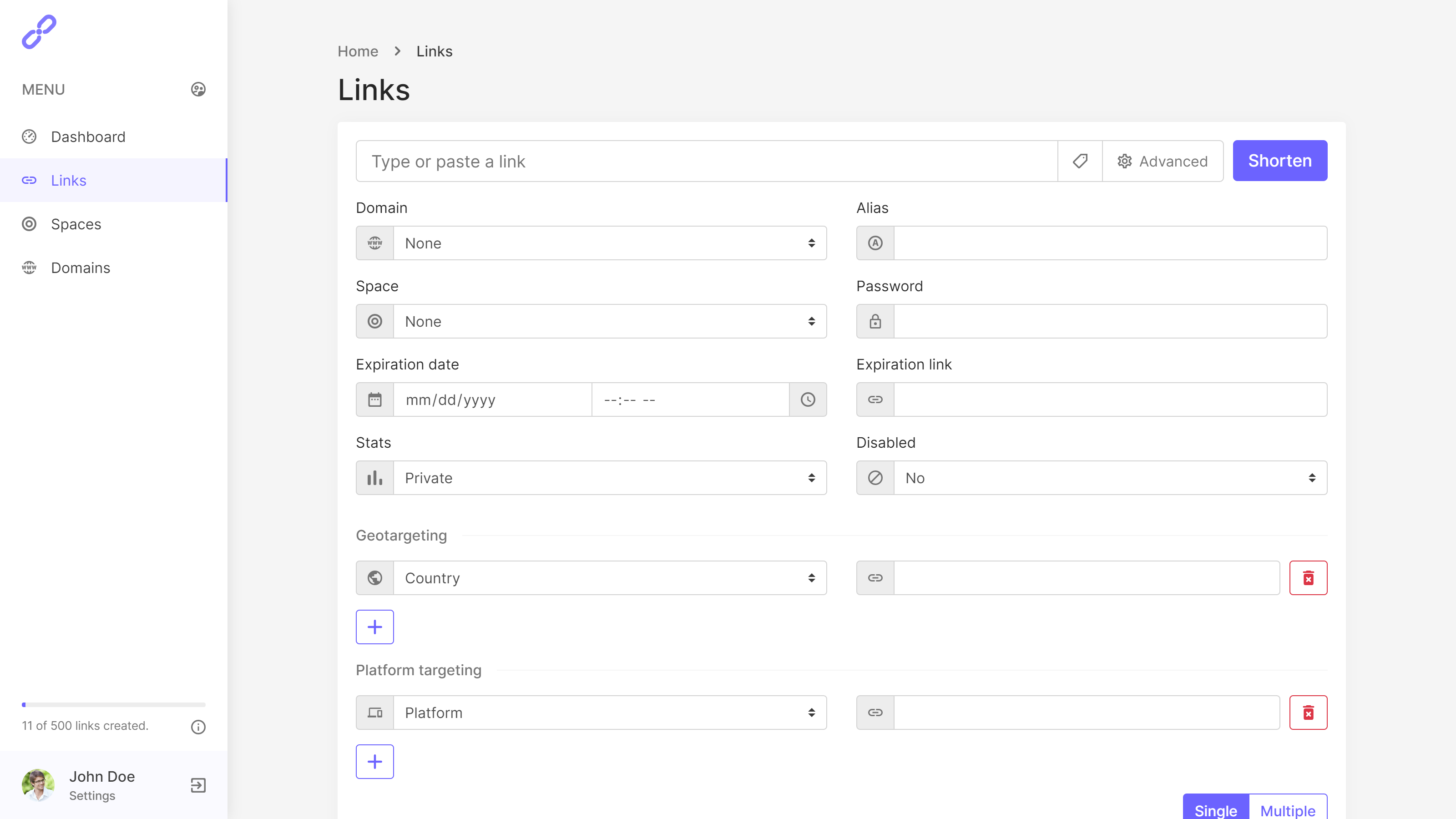Click the tag icon beside link input

click(x=1080, y=161)
